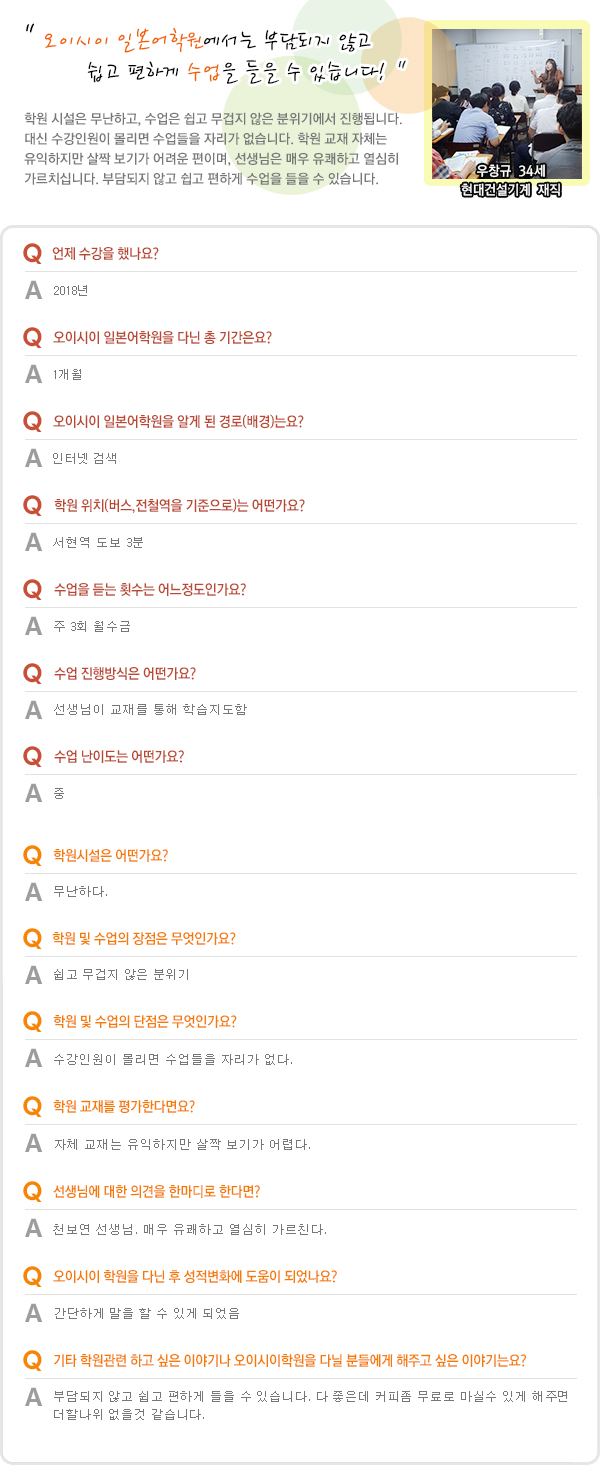The height and width of the screenshot is (1474, 600).
Task: Click the question "학원 및 수업의 단점은 무엇인가요?"
Action: (144, 1021)
